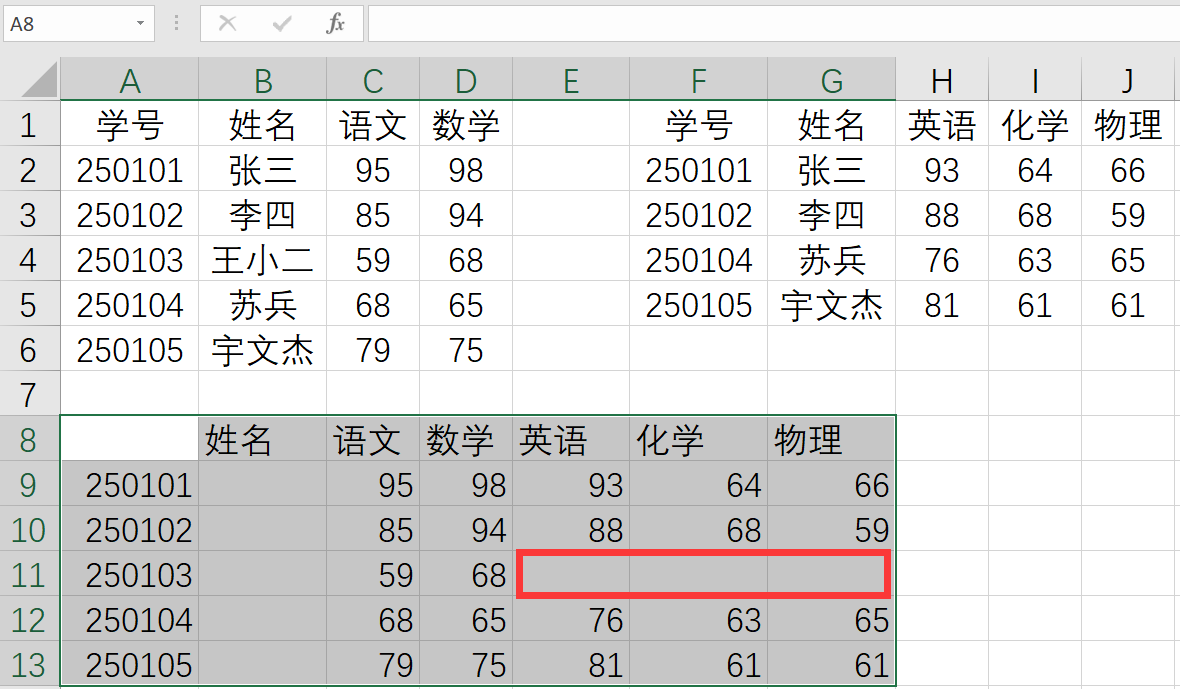Select column A header
The image size is (1180, 689).
click(x=129, y=81)
